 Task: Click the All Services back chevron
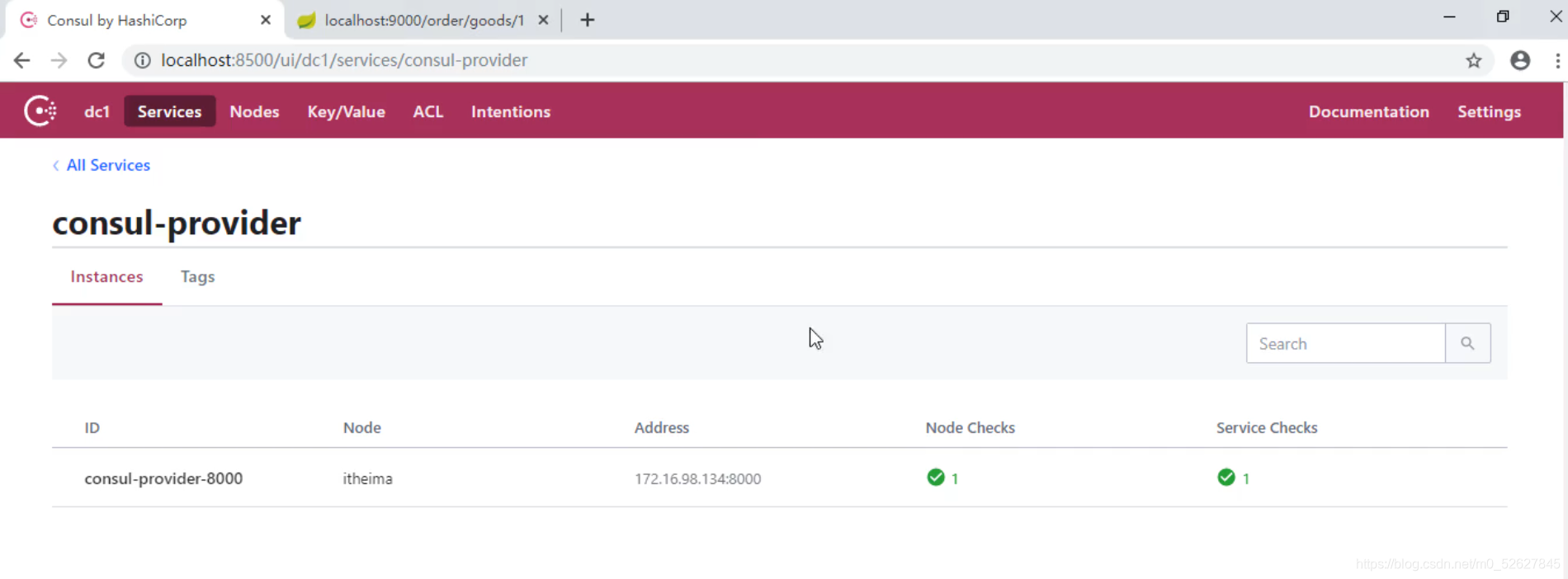click(x=56, y=165)
